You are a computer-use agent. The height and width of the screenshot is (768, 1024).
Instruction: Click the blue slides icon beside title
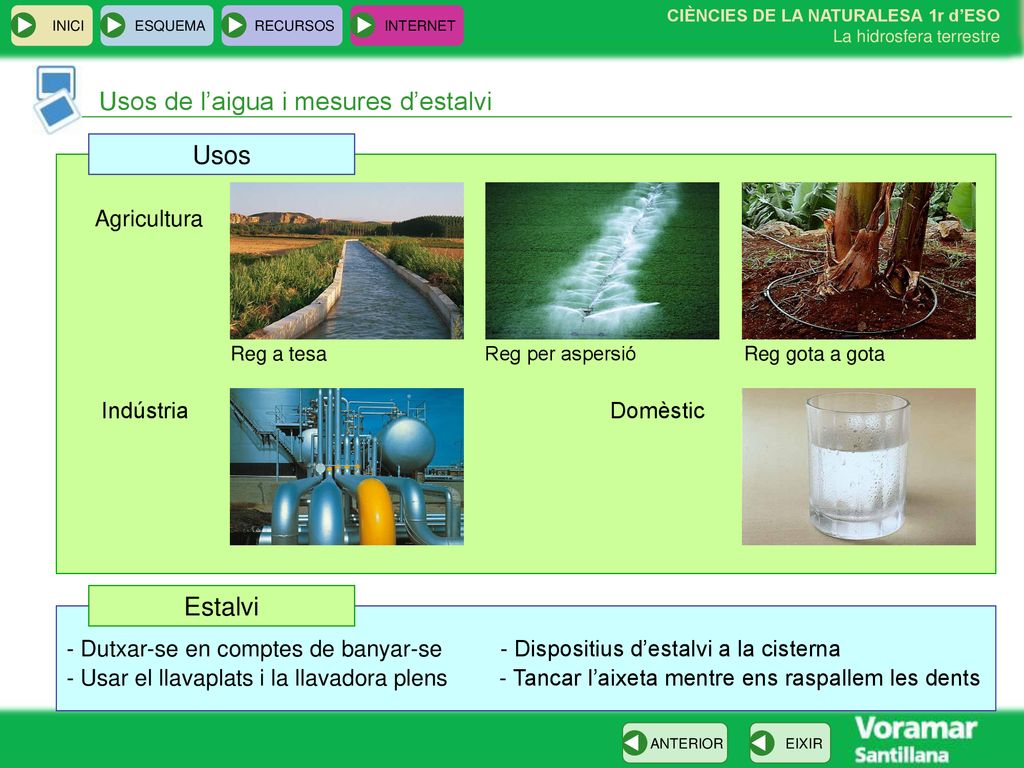57,99
